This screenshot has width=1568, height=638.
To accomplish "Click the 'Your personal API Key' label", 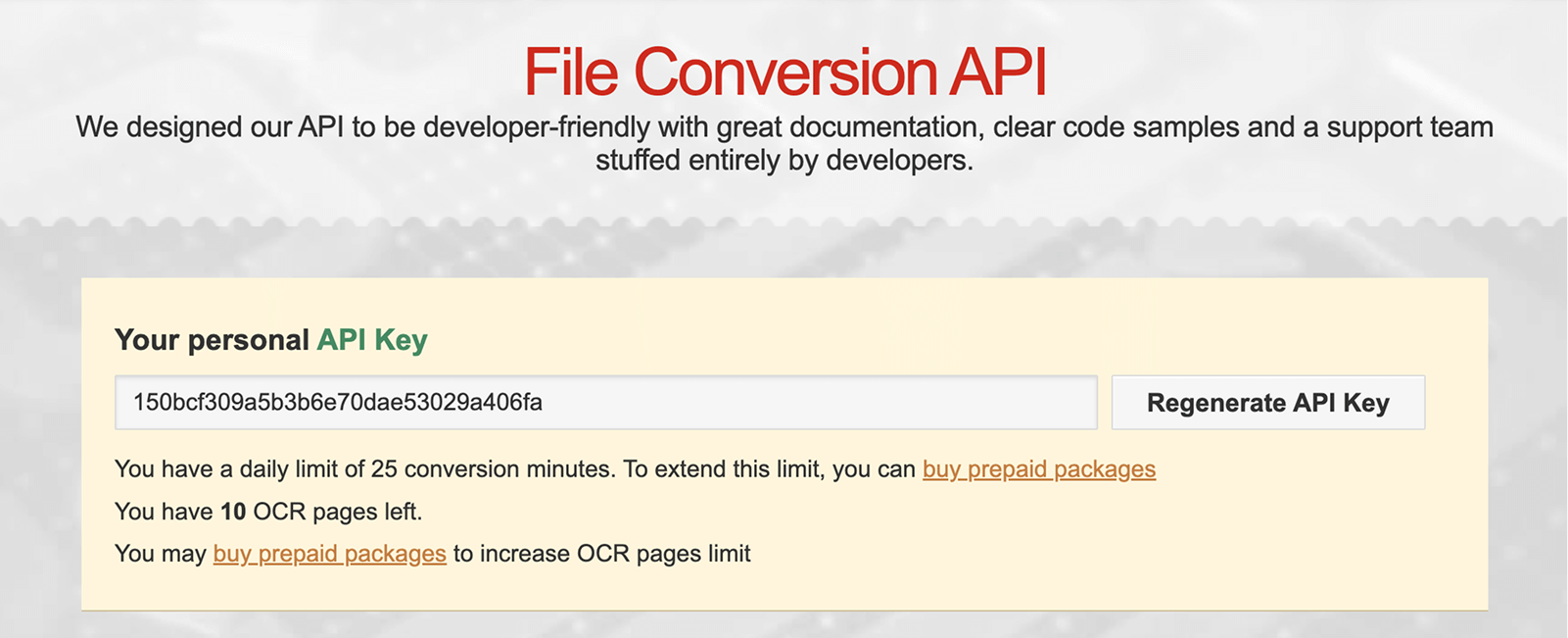I will click(271, 340).
